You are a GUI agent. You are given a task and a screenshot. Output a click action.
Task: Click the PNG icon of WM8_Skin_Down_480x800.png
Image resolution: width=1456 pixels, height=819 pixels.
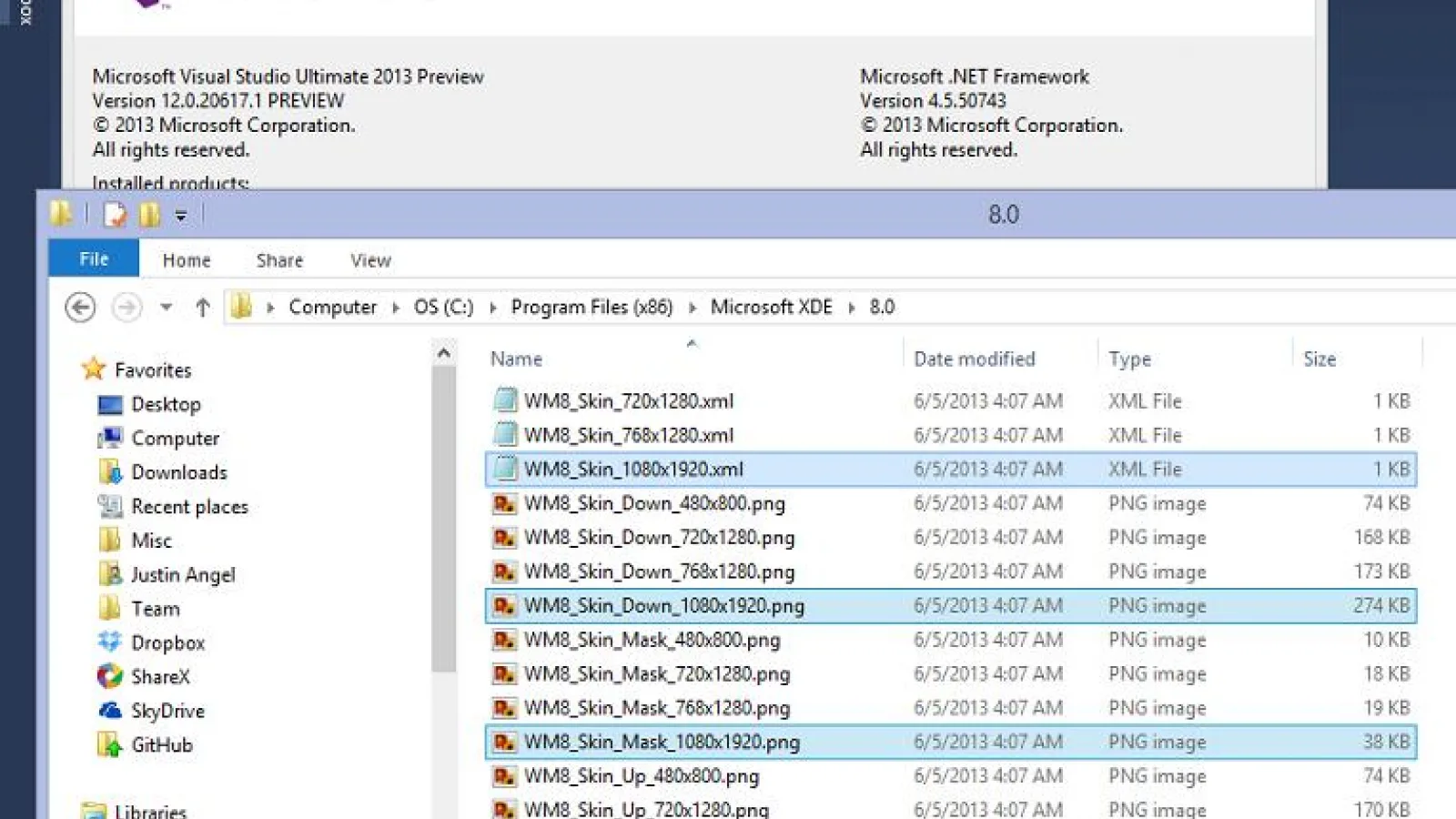pyautogui.click(x=504, y=503)
